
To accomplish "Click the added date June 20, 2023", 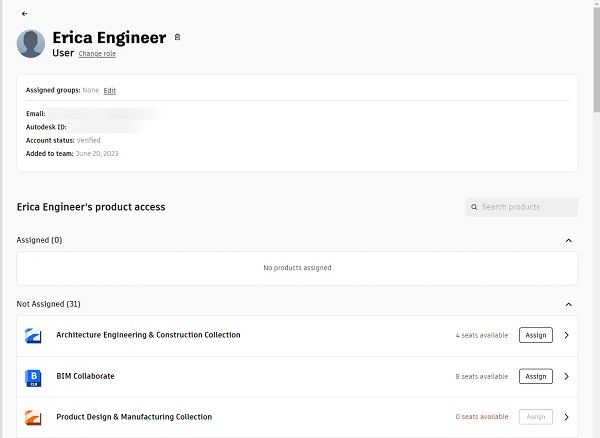I will 97,154.
